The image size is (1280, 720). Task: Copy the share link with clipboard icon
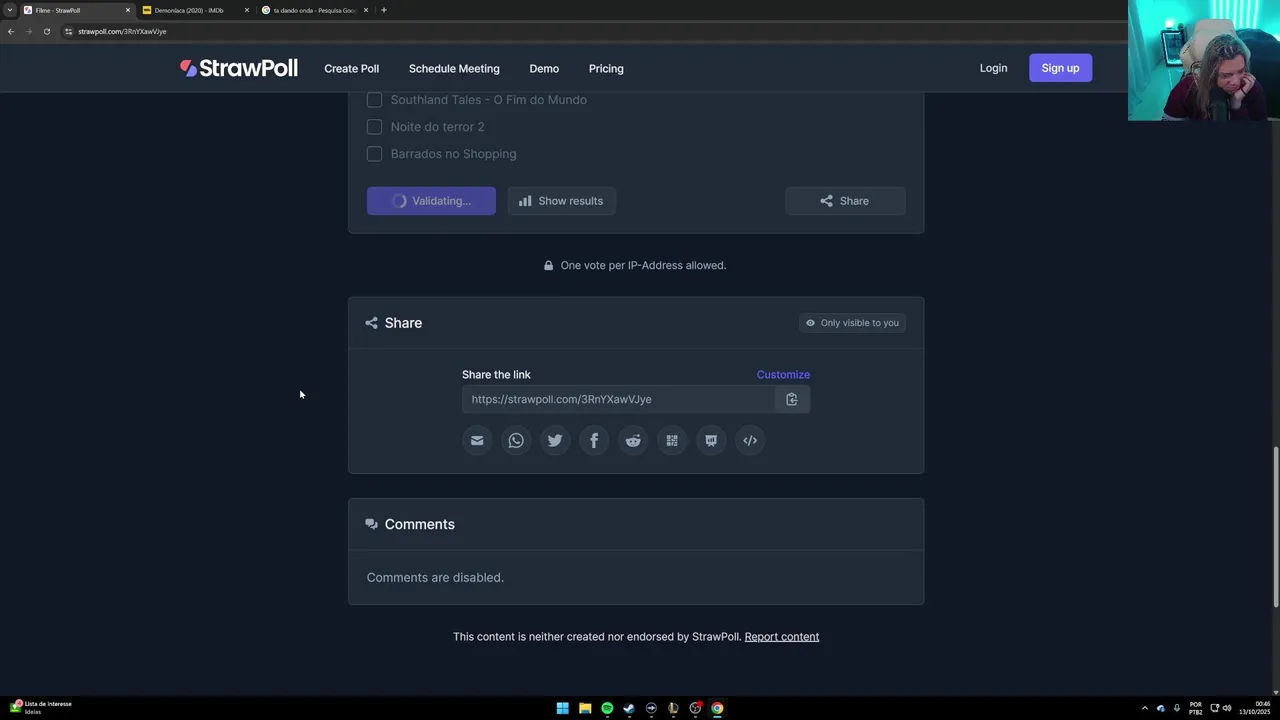[792, 399]
